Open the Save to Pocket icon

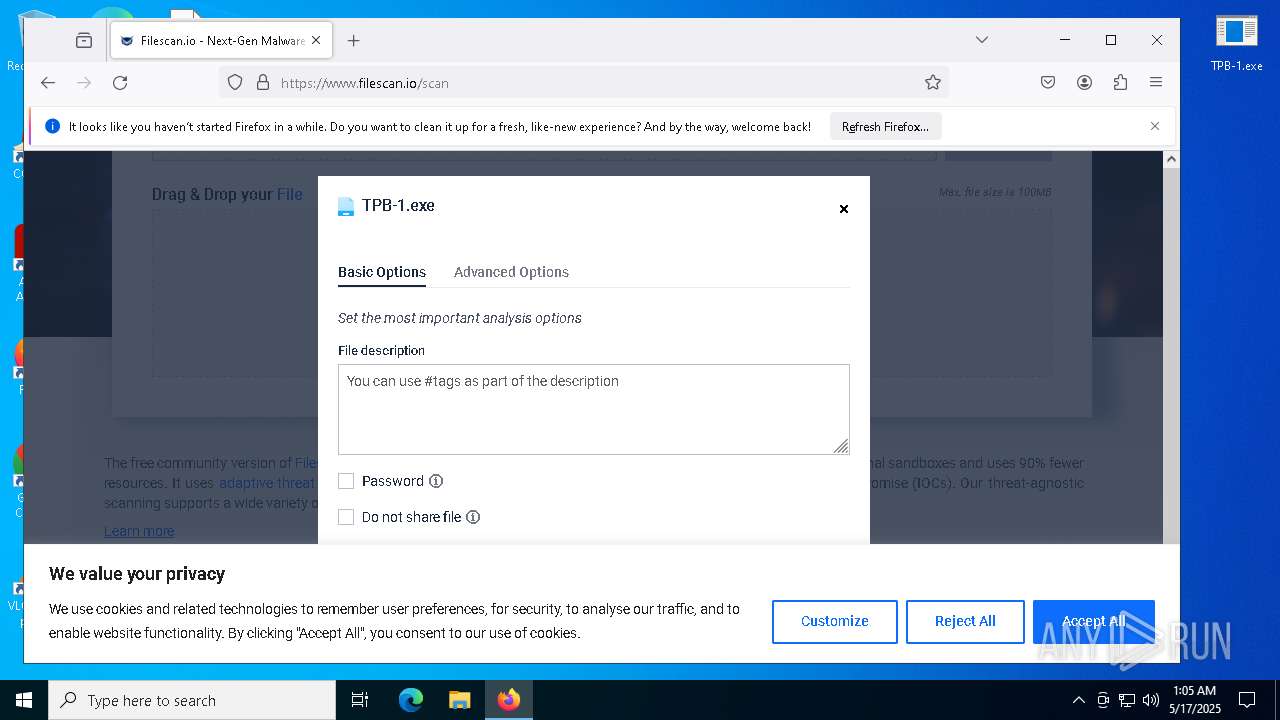tap(1048, 83)
